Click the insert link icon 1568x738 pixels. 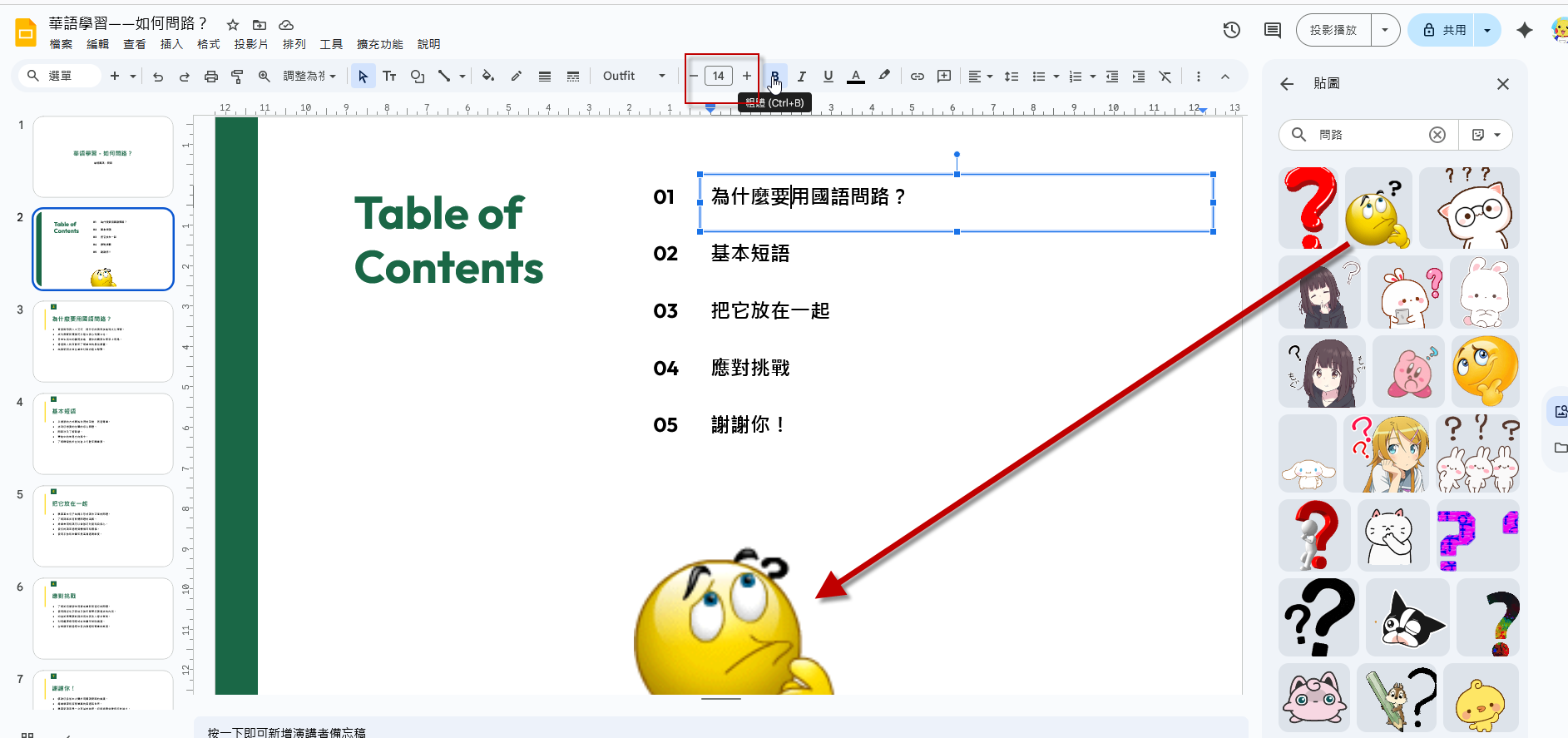coord(918,77)
